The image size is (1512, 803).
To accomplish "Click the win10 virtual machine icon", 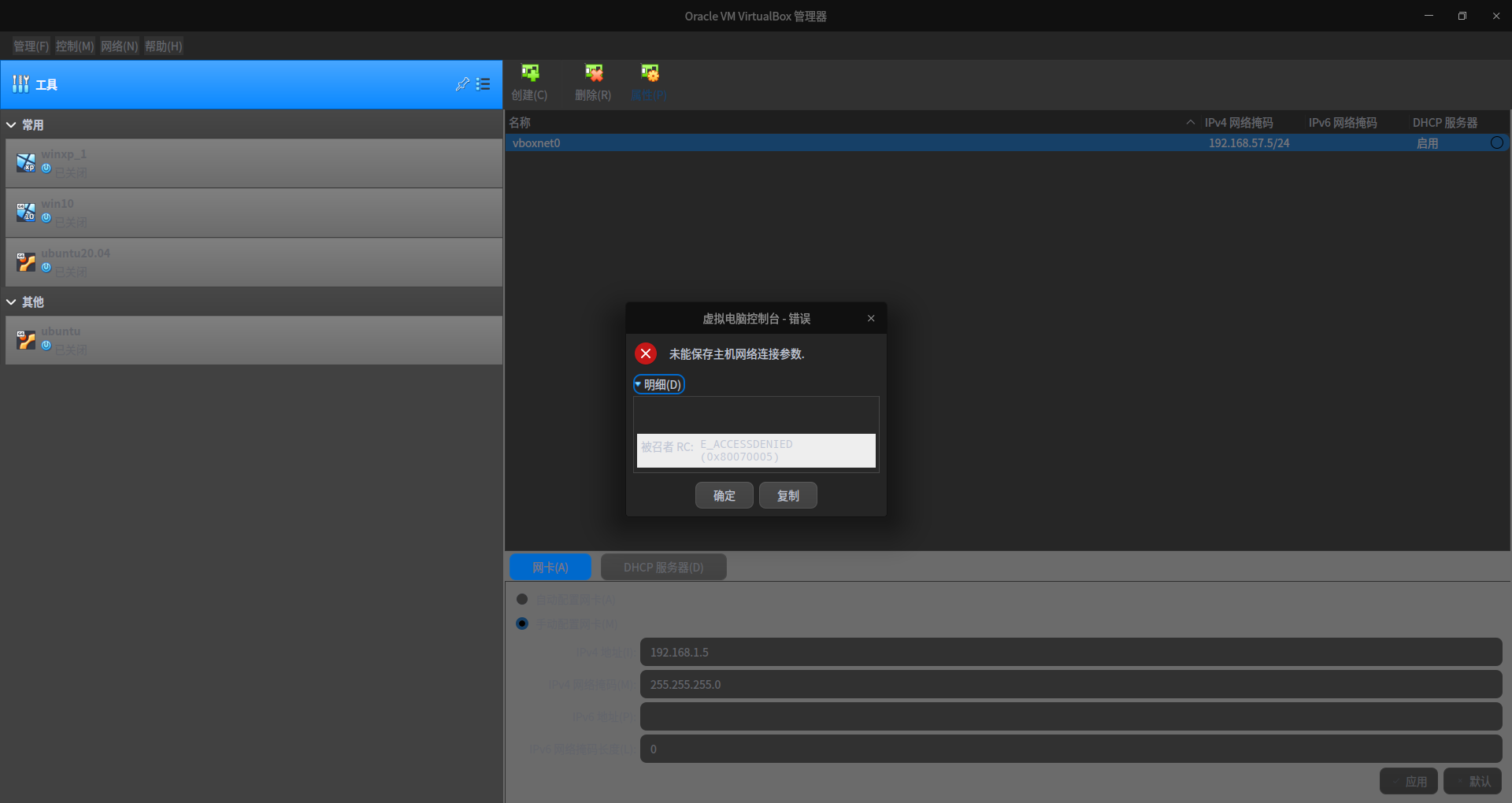I will pyautogui.click(x=25, y=212).
